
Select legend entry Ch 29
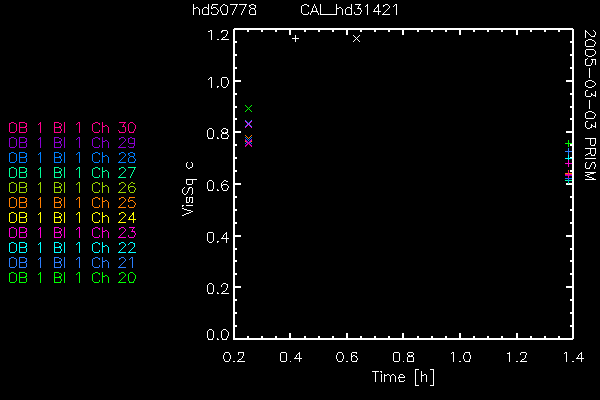coord(72,142)
